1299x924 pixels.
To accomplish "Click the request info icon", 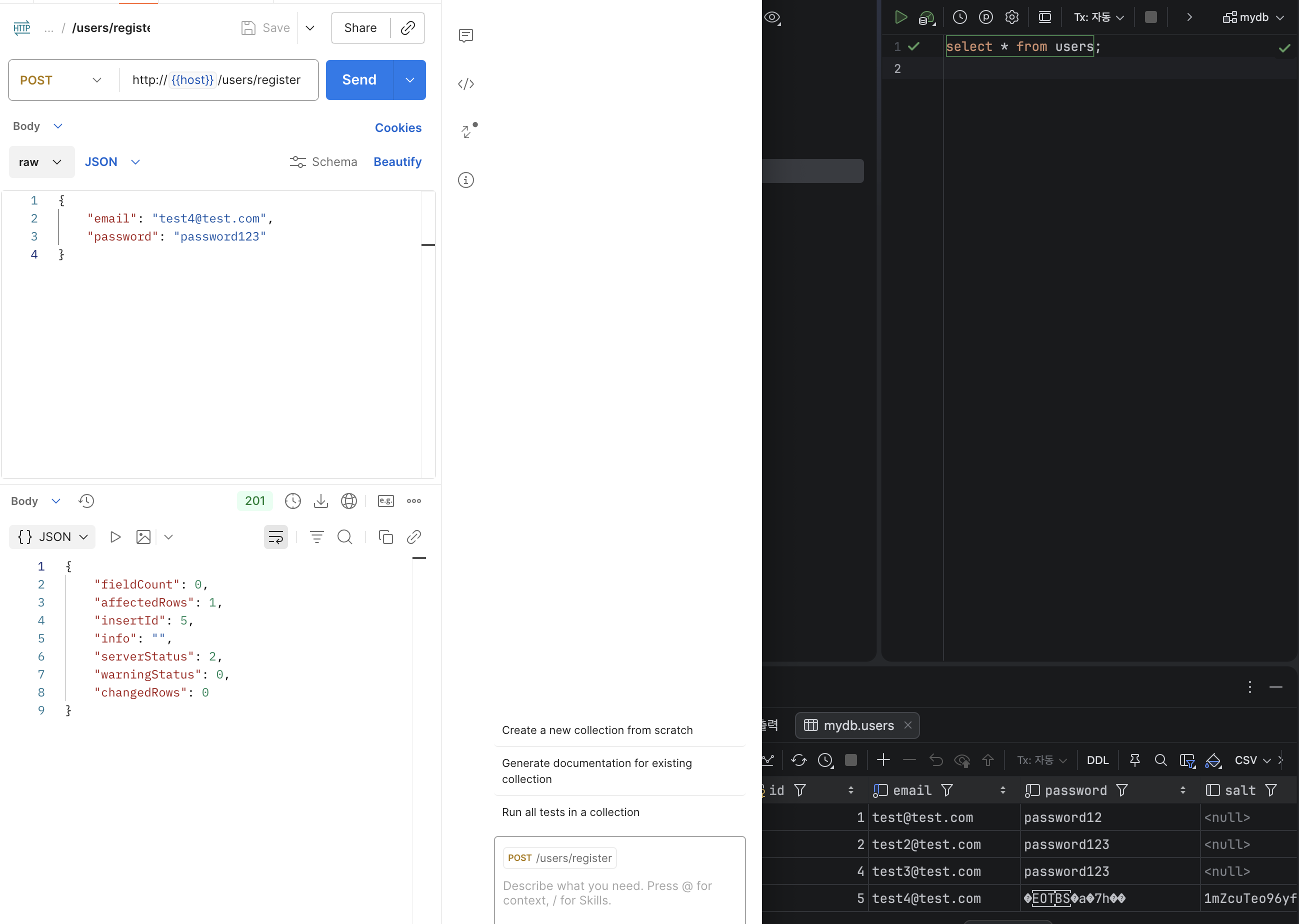I will 465,180.
